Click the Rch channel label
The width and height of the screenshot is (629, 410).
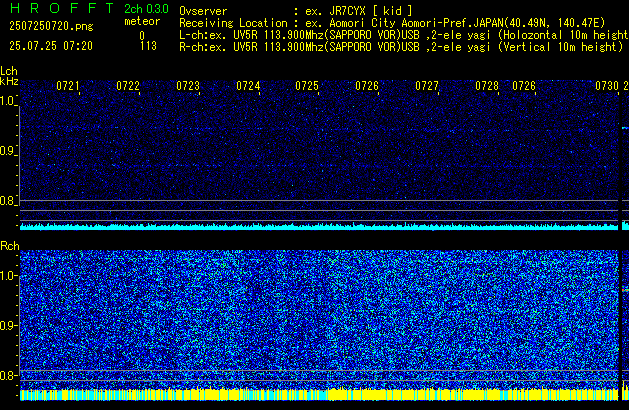10,246
